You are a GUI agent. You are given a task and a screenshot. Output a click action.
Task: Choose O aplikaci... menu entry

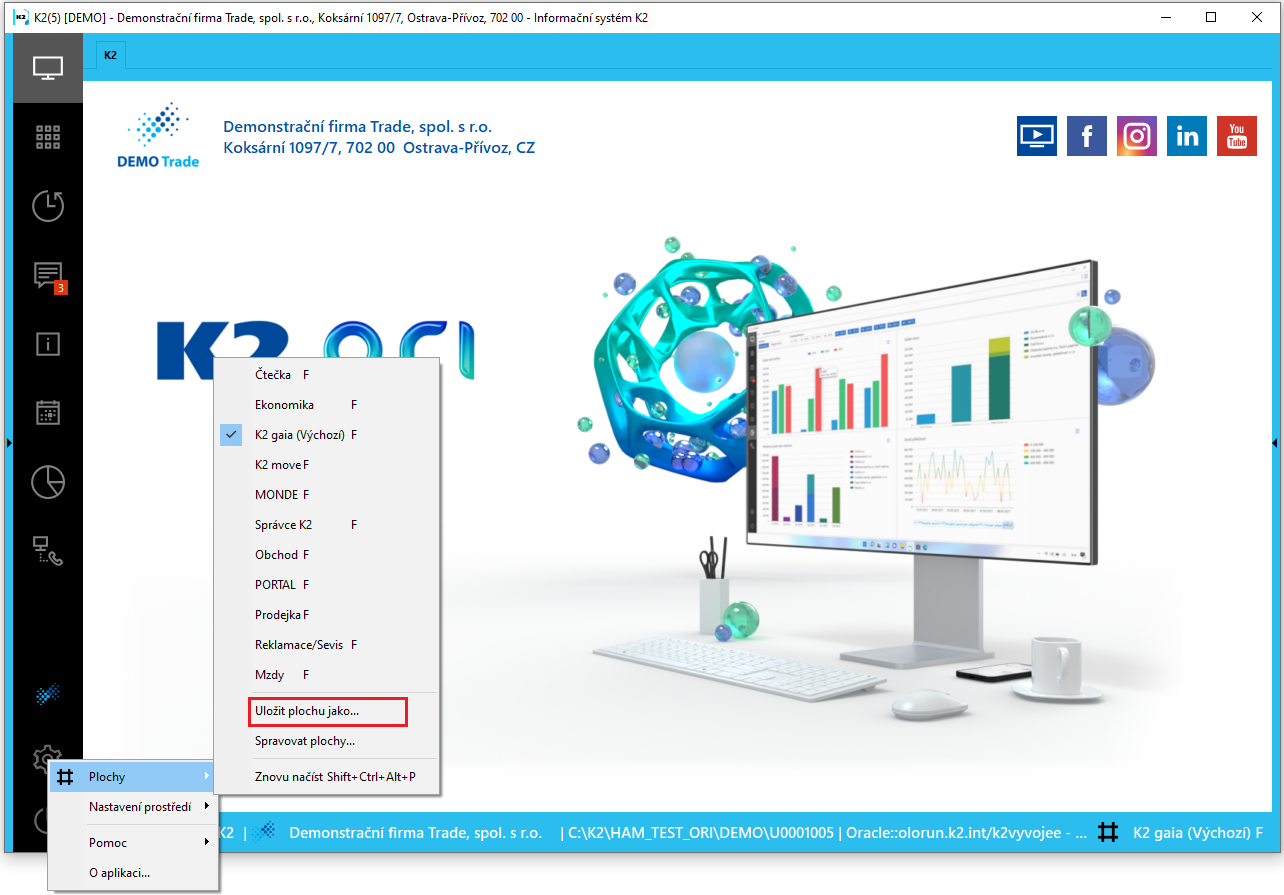(x=133, y=873)
